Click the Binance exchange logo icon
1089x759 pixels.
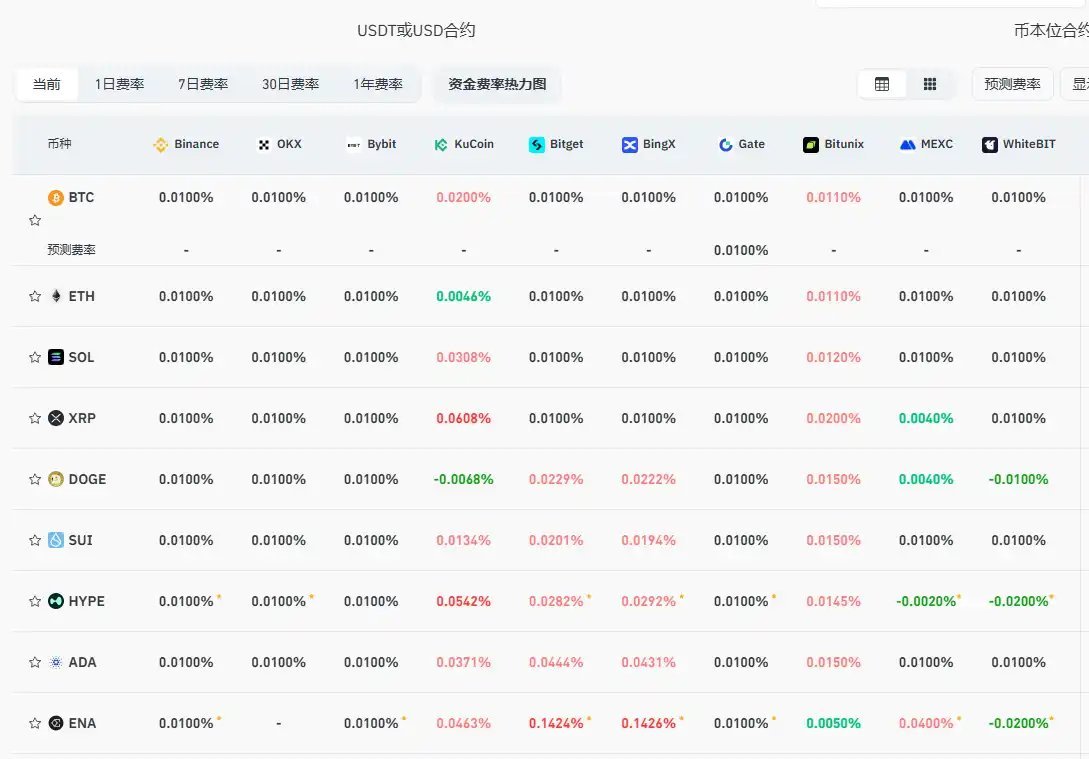coord(160,144)
